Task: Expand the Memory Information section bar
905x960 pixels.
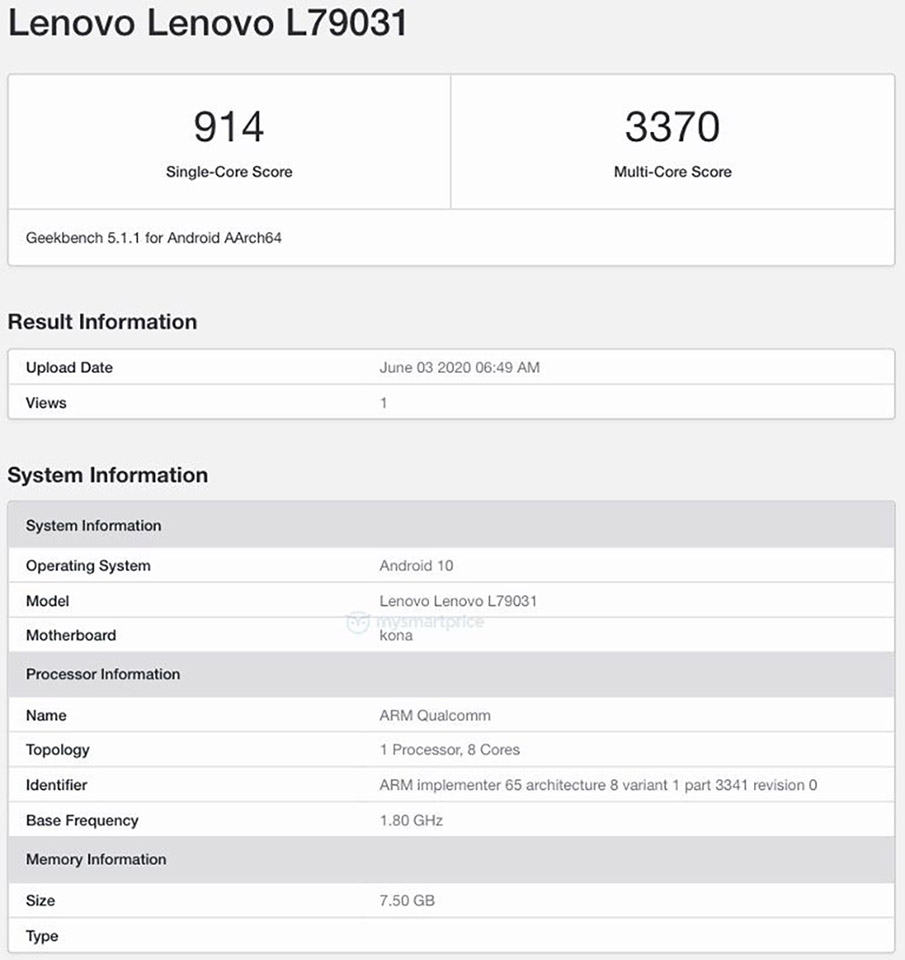Action: 450,859
